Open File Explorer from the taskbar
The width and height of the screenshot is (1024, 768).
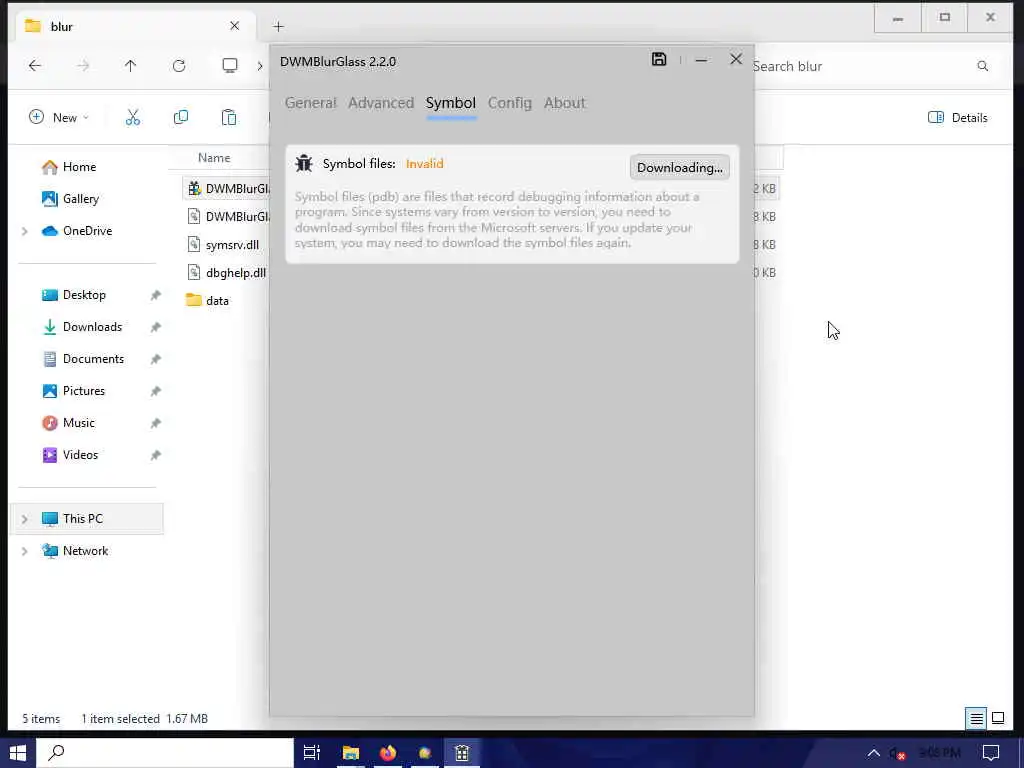point(351,753)
